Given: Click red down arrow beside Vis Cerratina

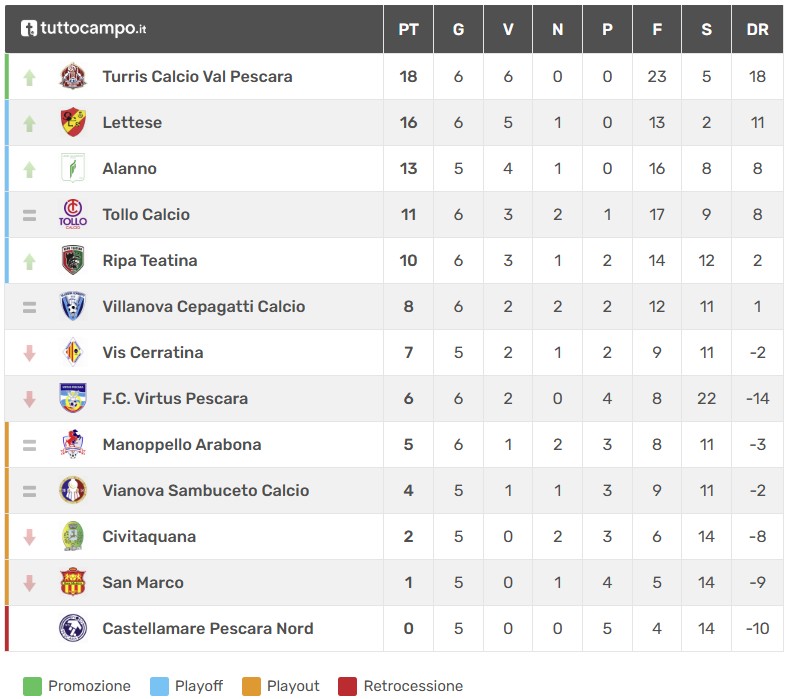Looking at the screenshot, I should point(29,353).
